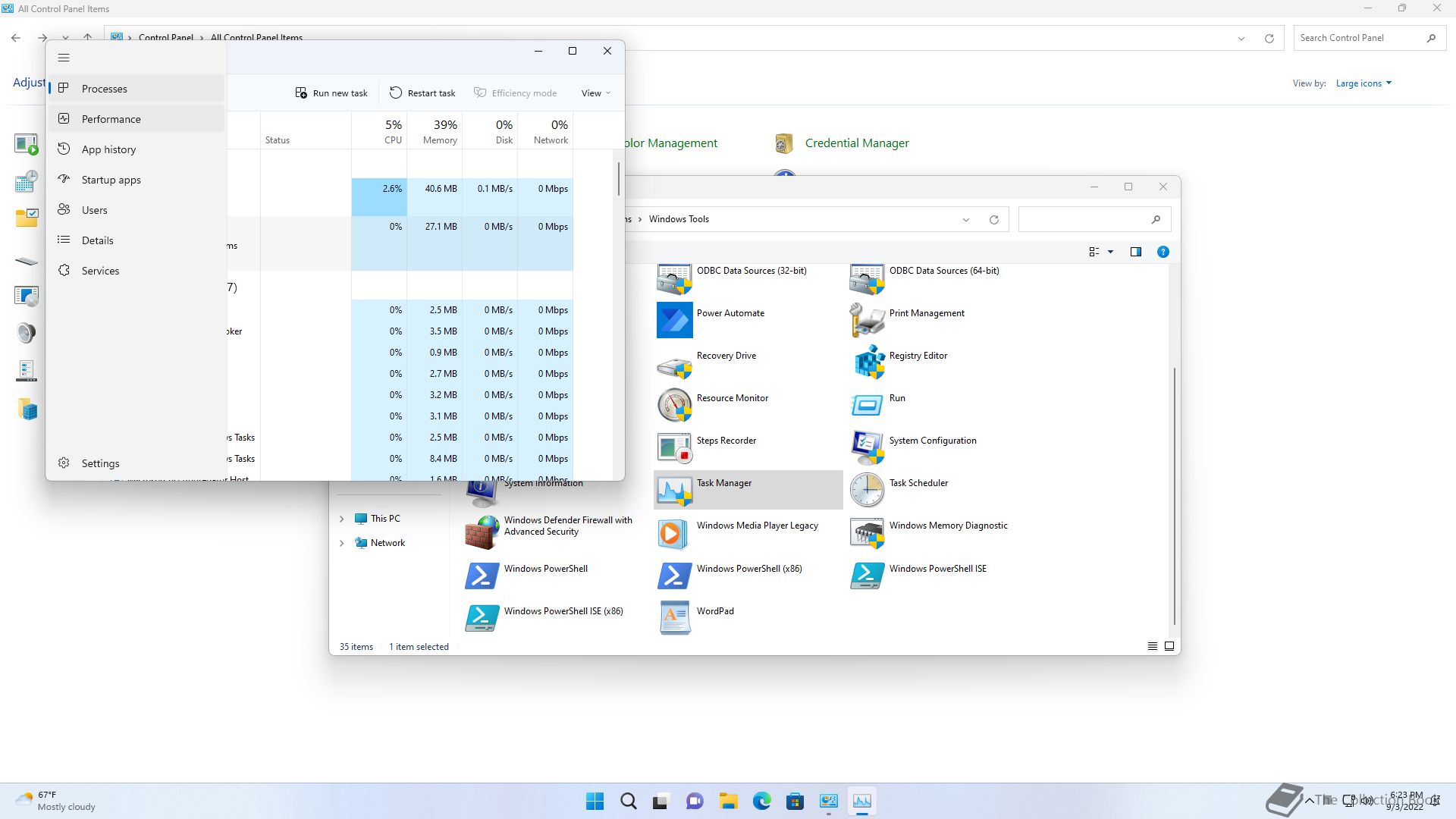Open Windows Tools help icon
The width and height of the screenshot is (1456, 819).
point(1163,252)
